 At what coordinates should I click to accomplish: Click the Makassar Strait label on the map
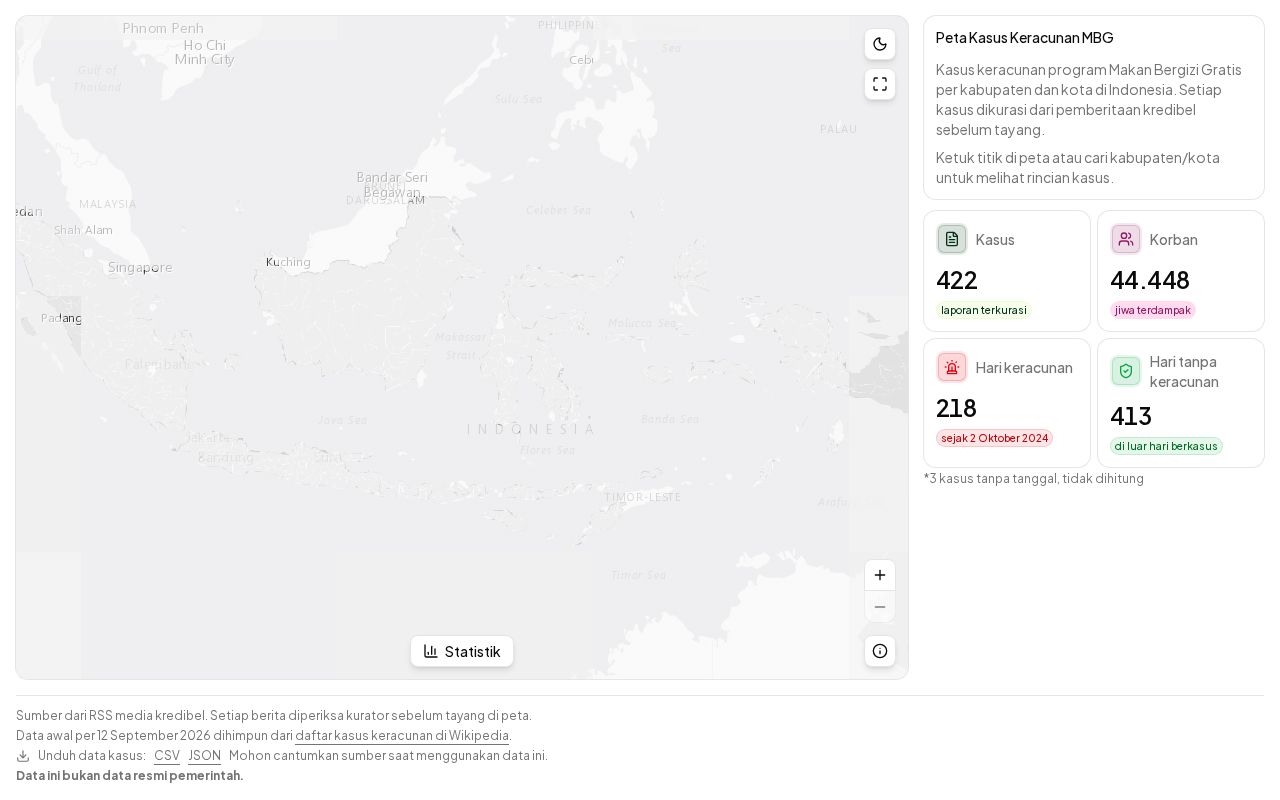[461, 345]
